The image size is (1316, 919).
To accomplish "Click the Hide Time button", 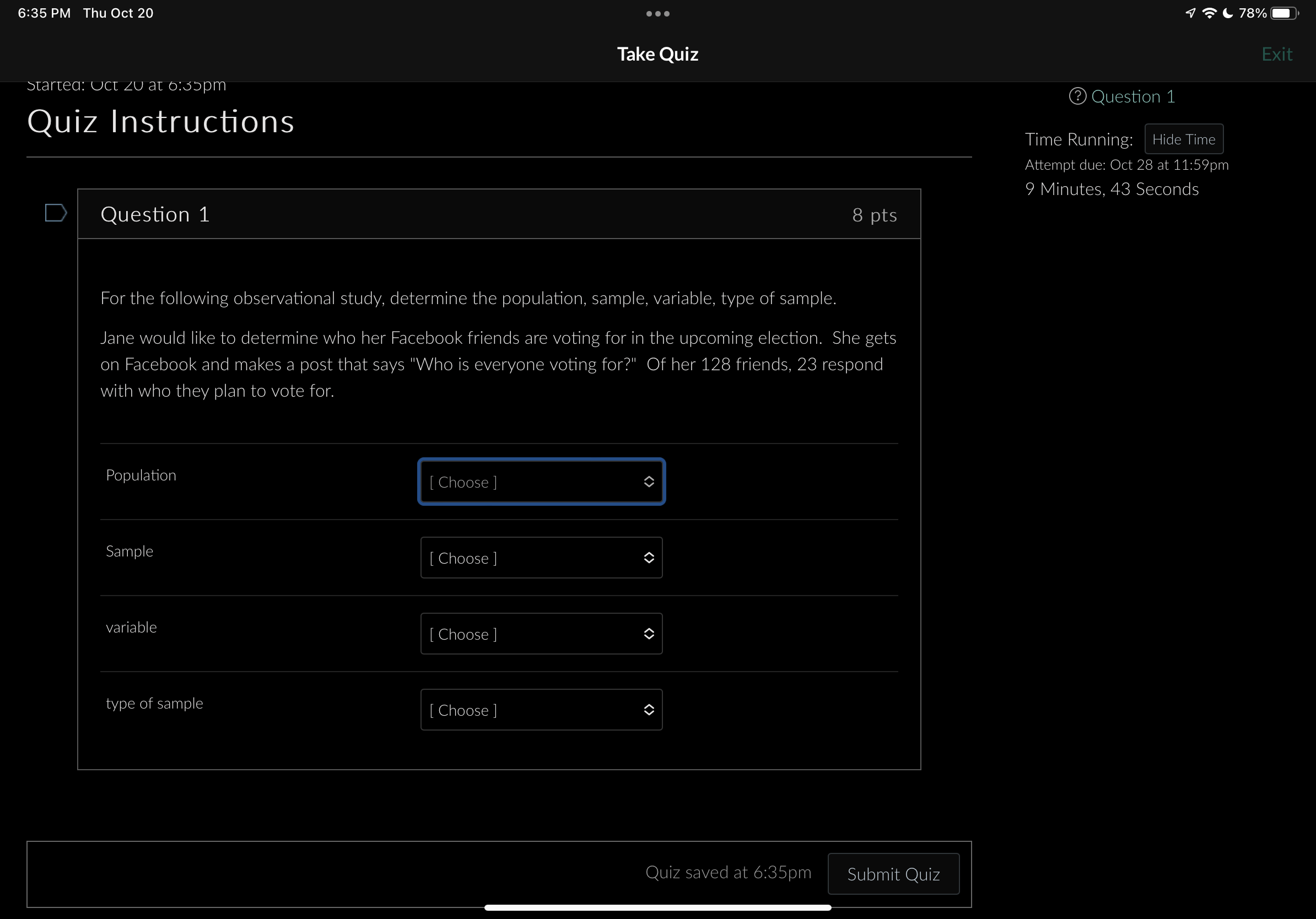I will coord(1184,139).
